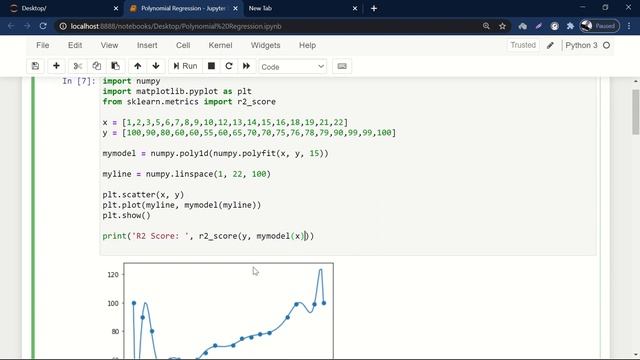
Task: Close the Polynomial Regression tab
Action: (236, 8)
